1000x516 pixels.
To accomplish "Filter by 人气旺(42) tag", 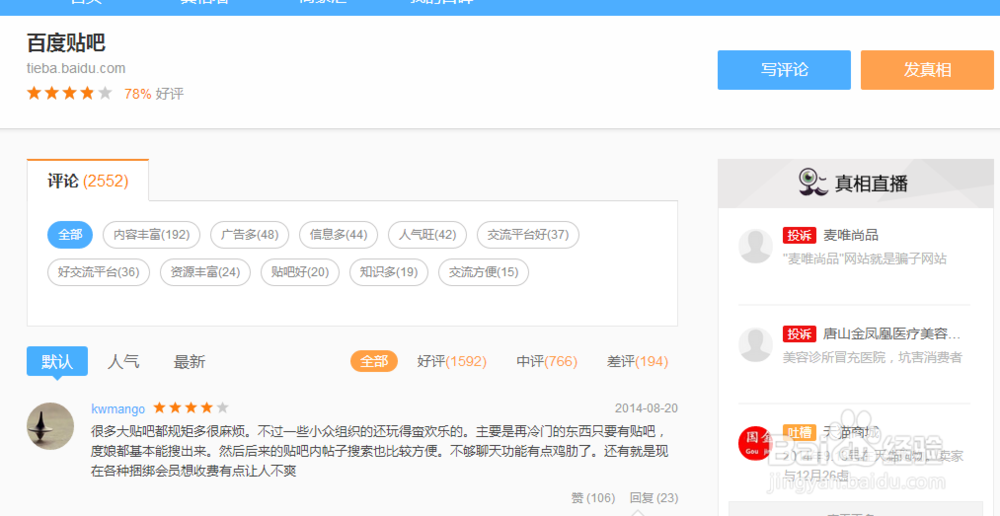I will [x=427, y=235].
